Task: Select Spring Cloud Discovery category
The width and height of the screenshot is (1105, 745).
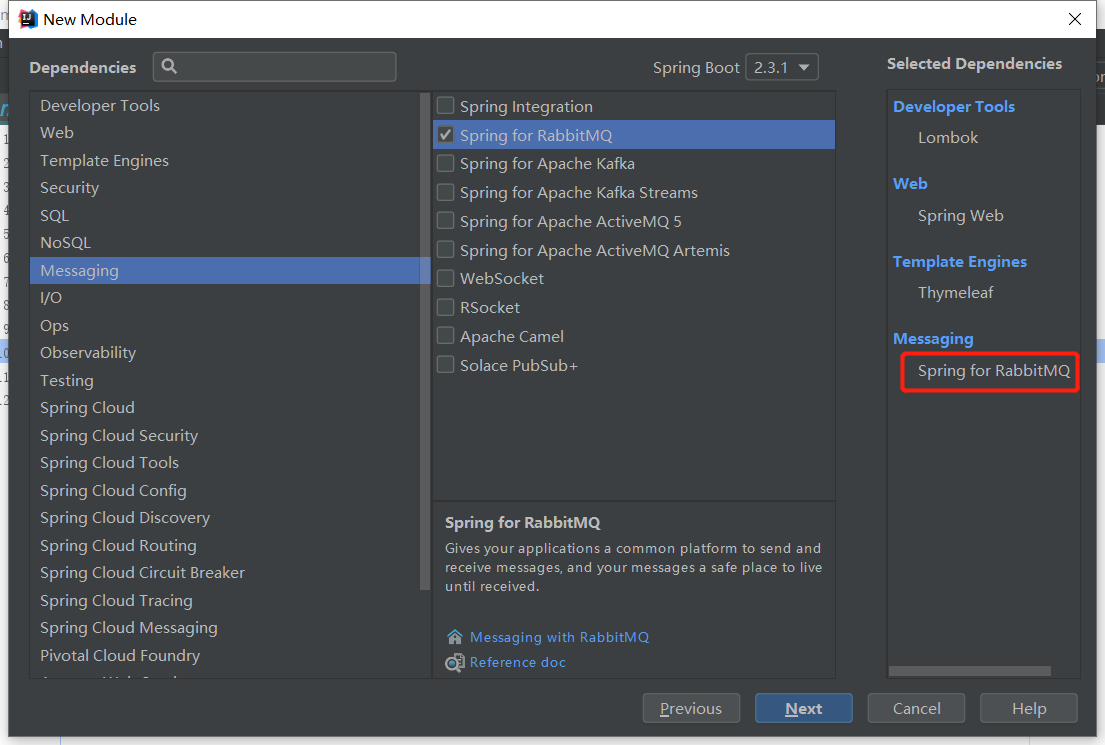Action: [226, 517]
